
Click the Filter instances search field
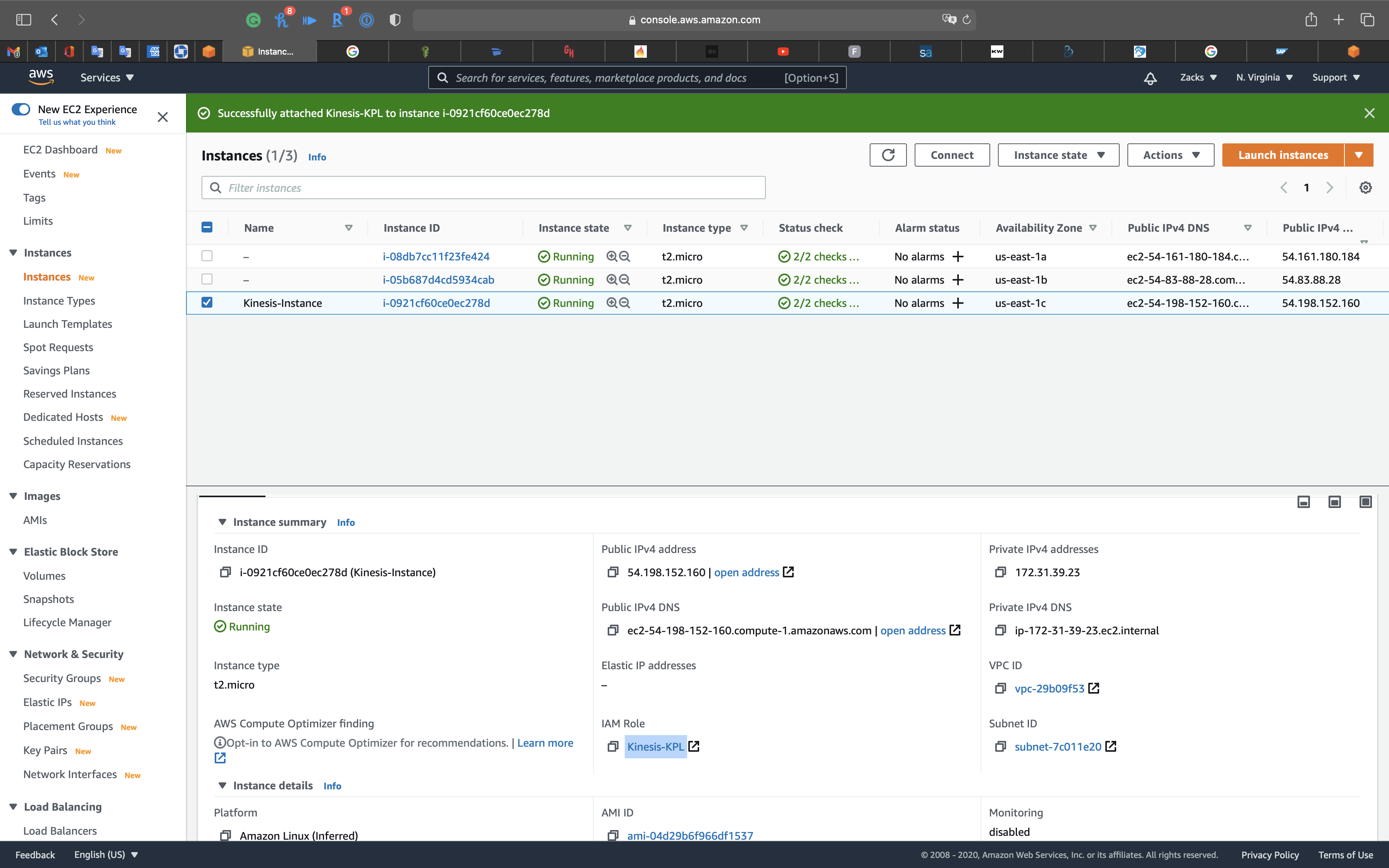pos(483,188)
